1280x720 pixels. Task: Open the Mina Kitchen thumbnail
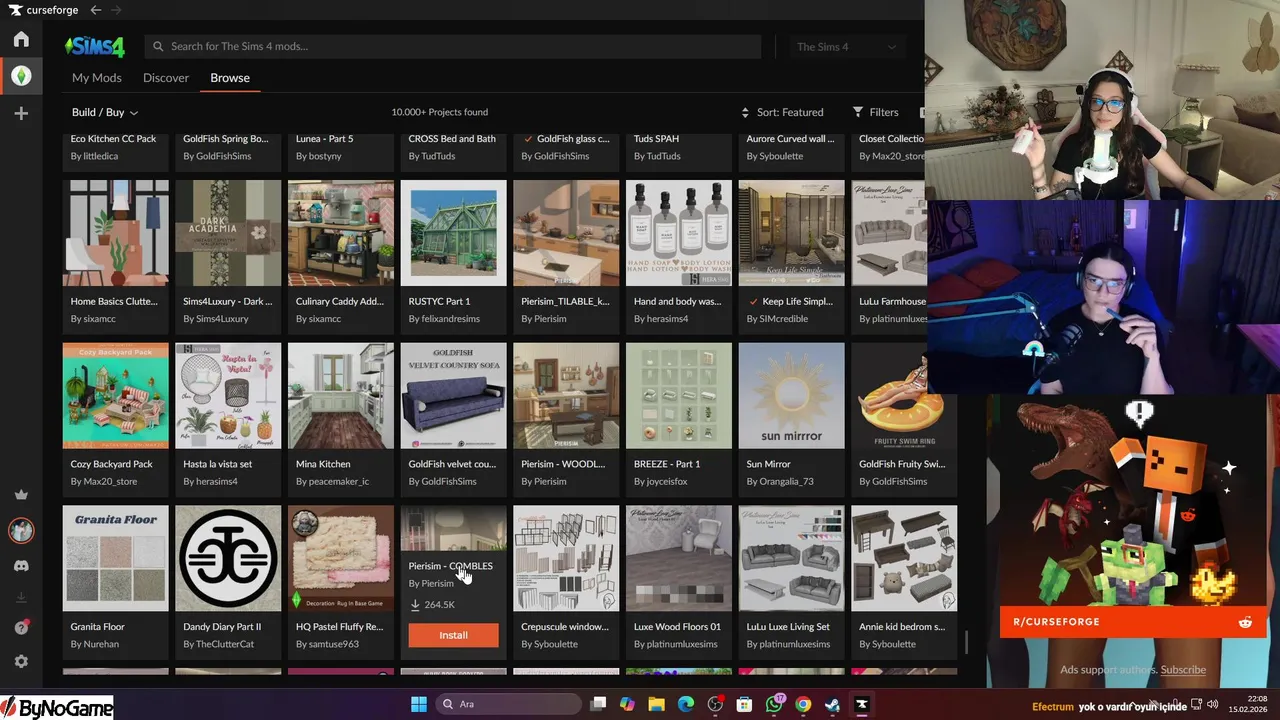341,396
